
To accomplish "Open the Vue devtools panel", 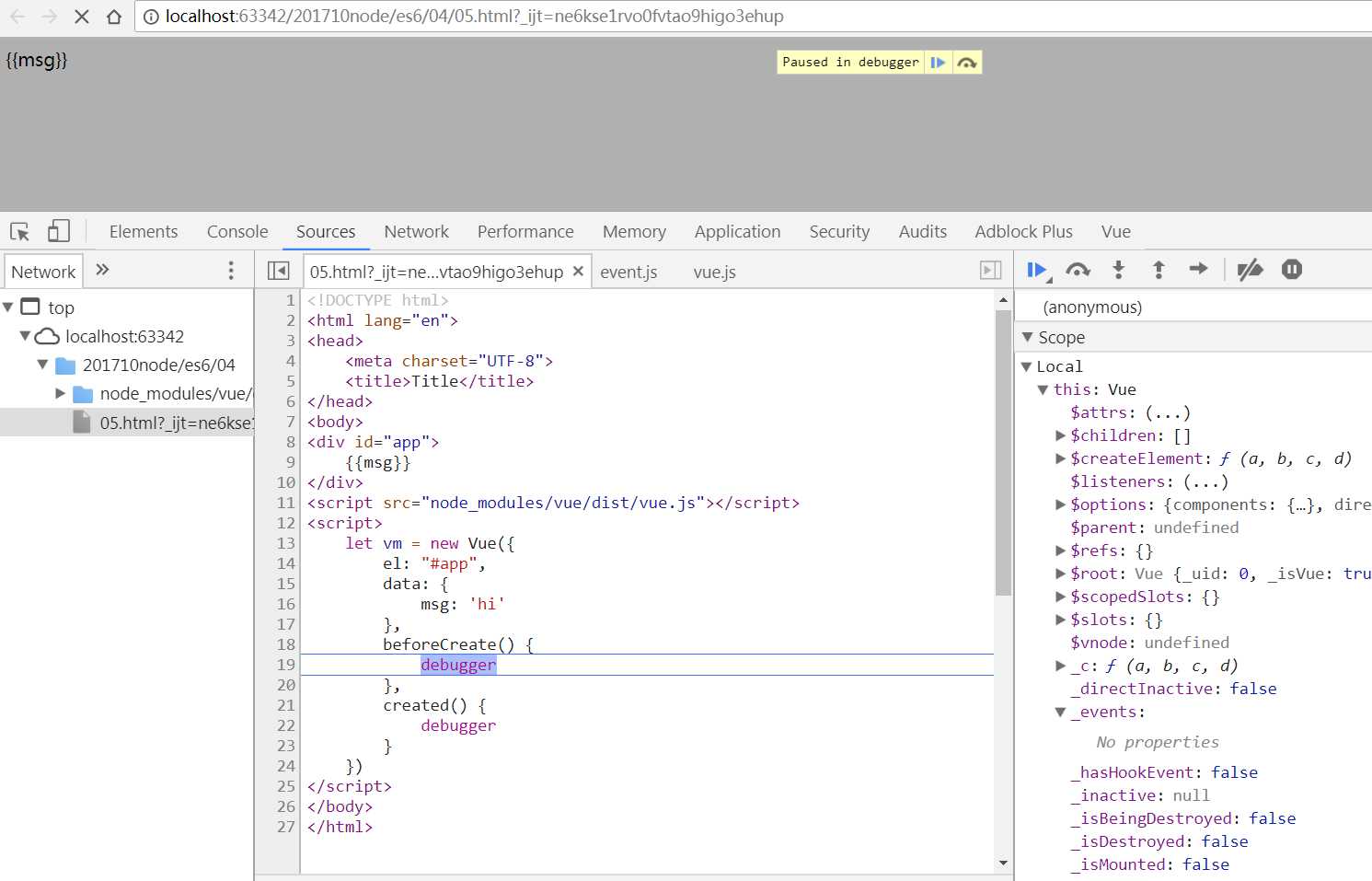I will click(x=1116, y=232).
